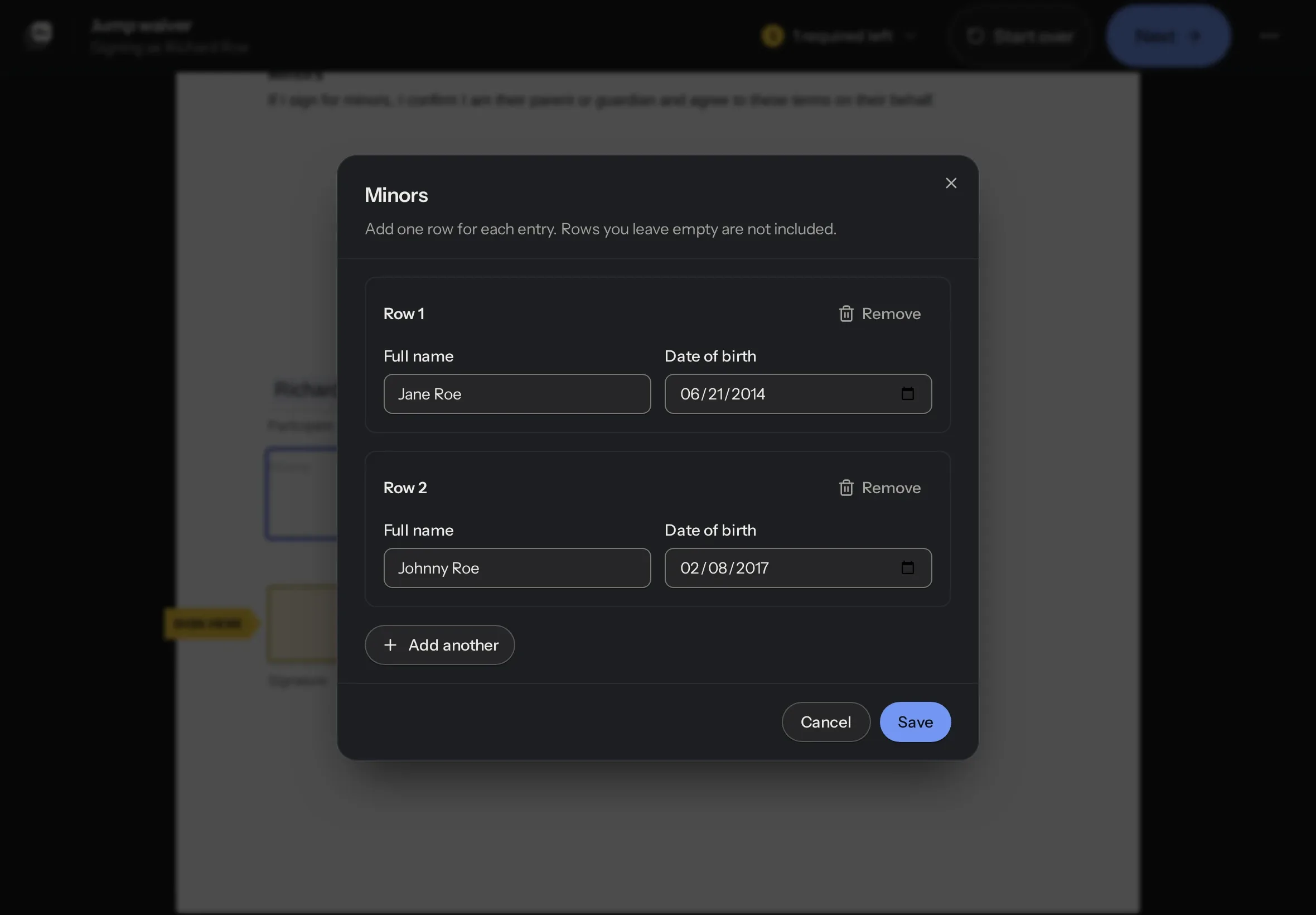Screen dimensions: 1316x915
Task: Click the Date of birth label in Row 2
Action: (x=710, y=531)
